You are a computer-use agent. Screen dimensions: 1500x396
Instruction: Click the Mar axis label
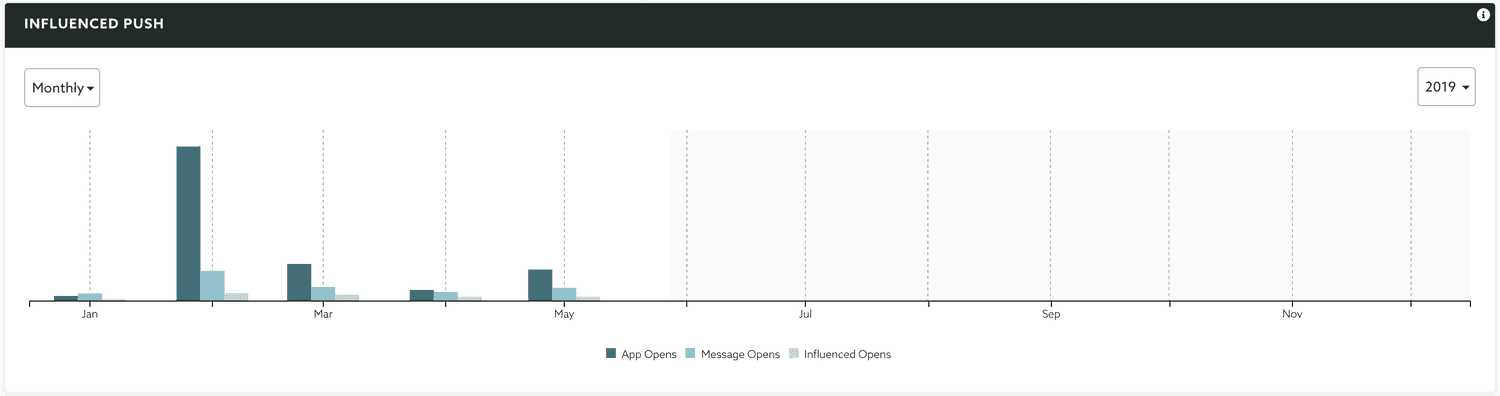click(x=323, y=315)
